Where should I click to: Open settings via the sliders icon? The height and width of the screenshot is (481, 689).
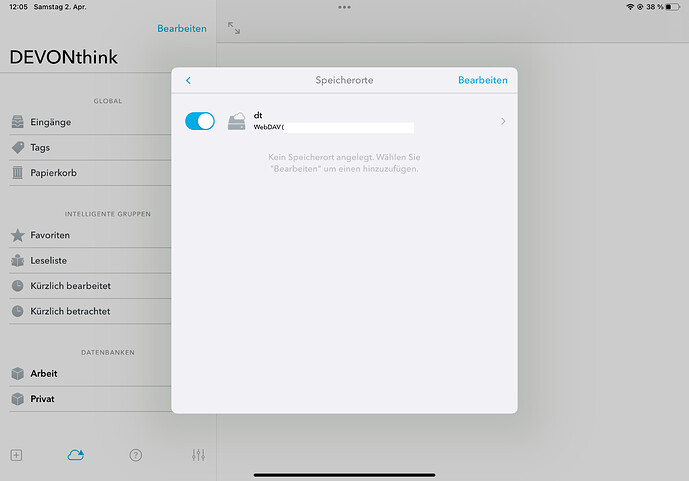198,455
